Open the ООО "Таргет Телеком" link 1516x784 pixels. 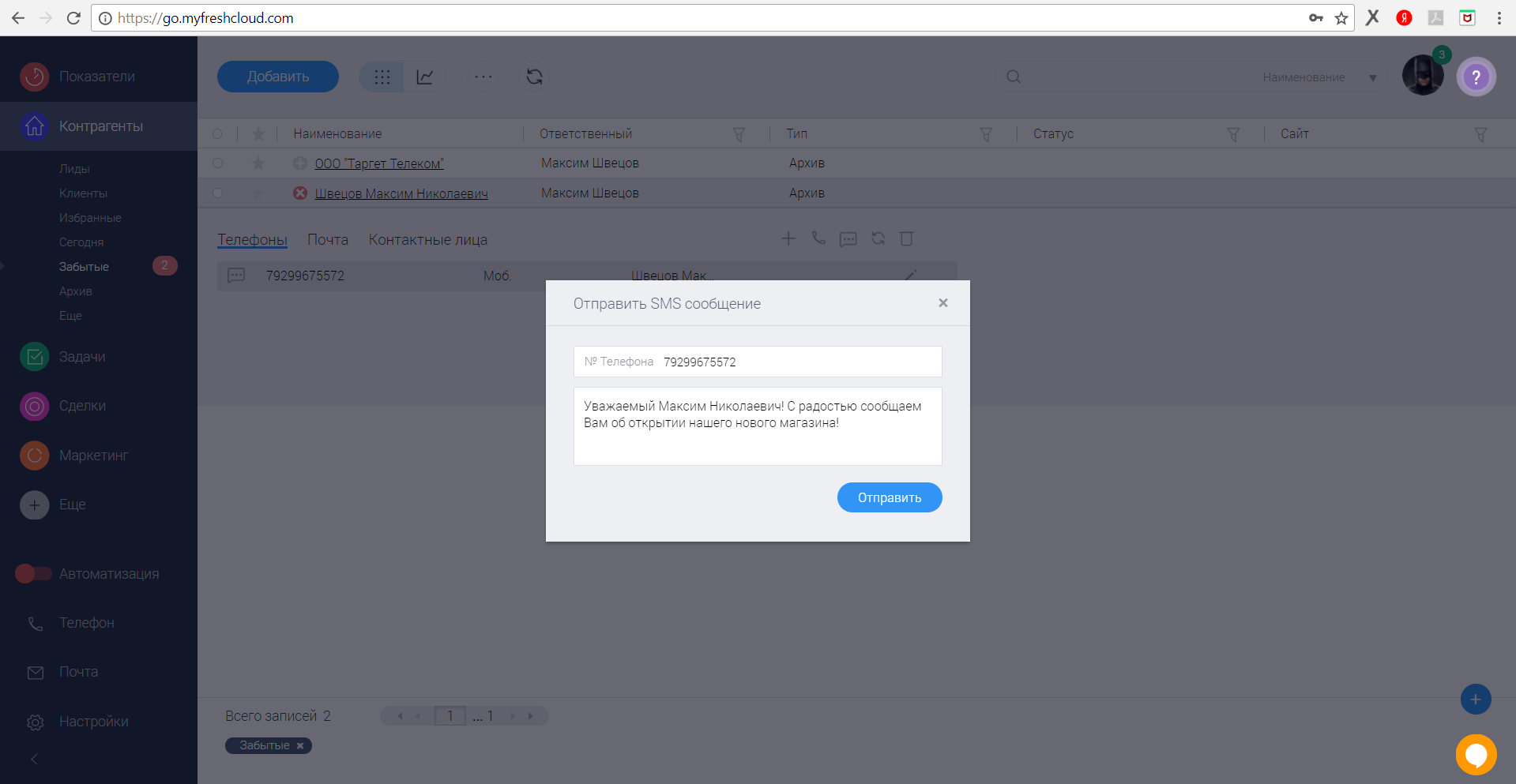pos(379,163)
